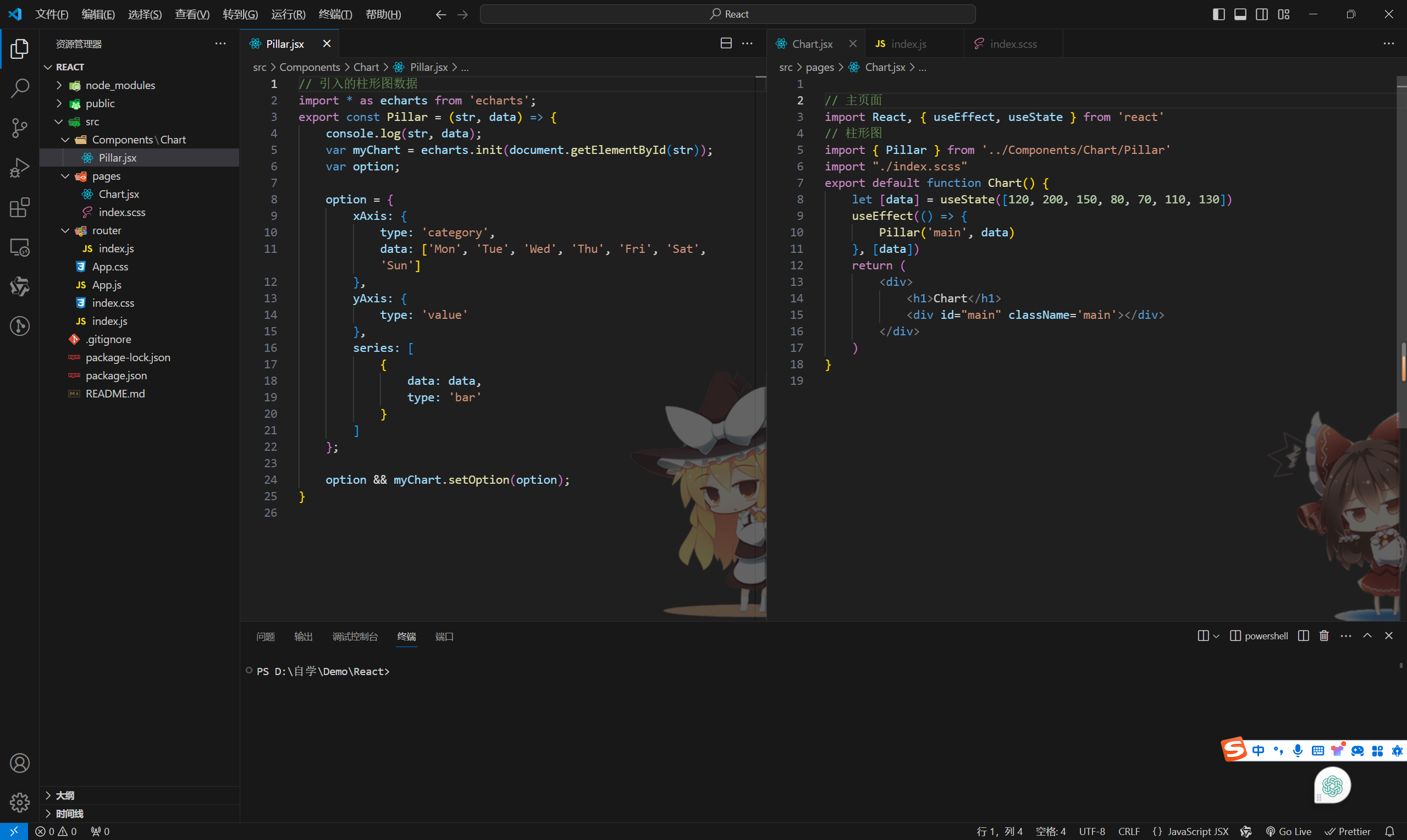
Task: Show errors and warnings count in status bar
Action: tap(56, 832)
